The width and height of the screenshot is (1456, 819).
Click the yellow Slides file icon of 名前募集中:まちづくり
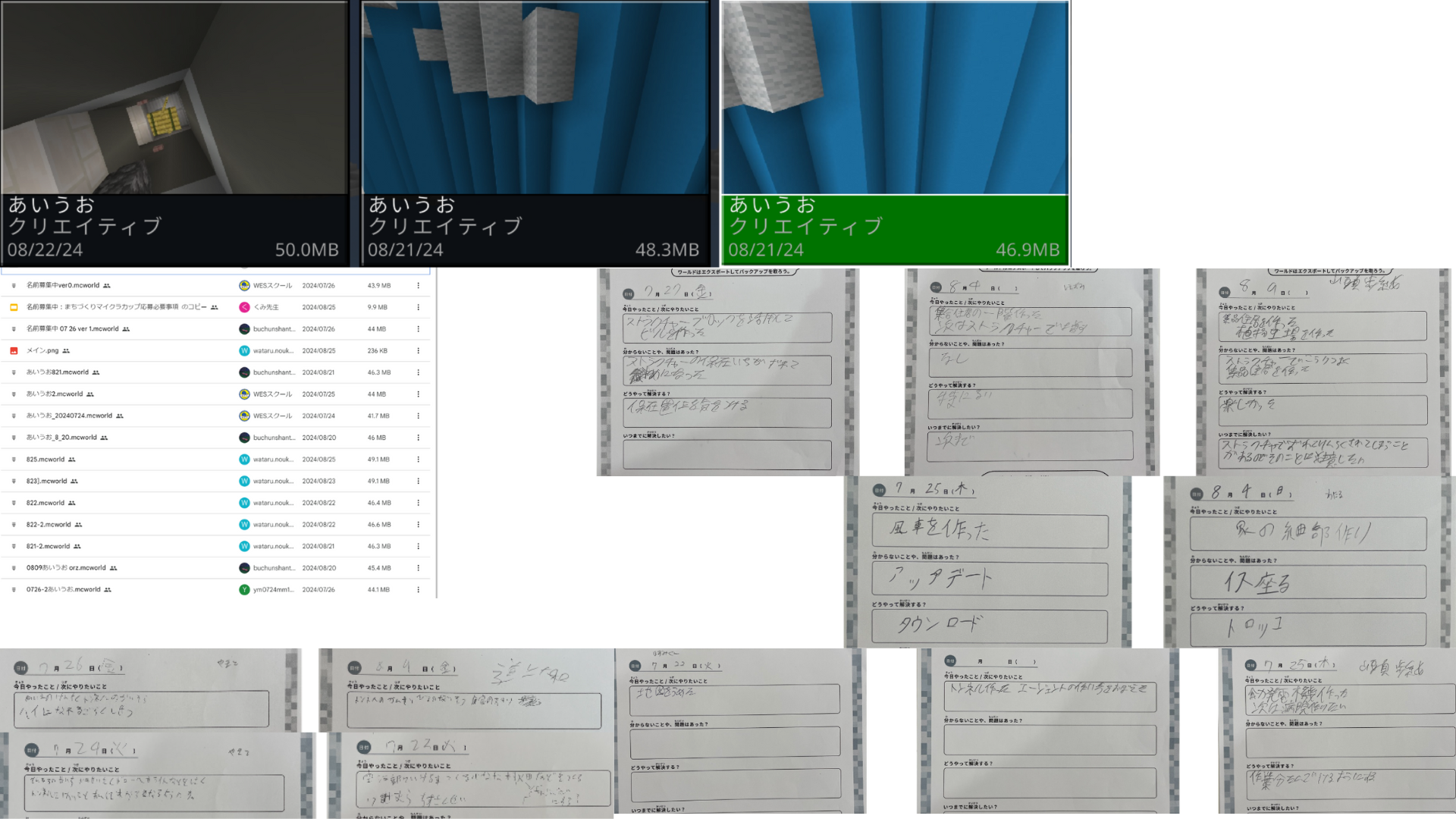pyautogui.click(x=14, y=307)
